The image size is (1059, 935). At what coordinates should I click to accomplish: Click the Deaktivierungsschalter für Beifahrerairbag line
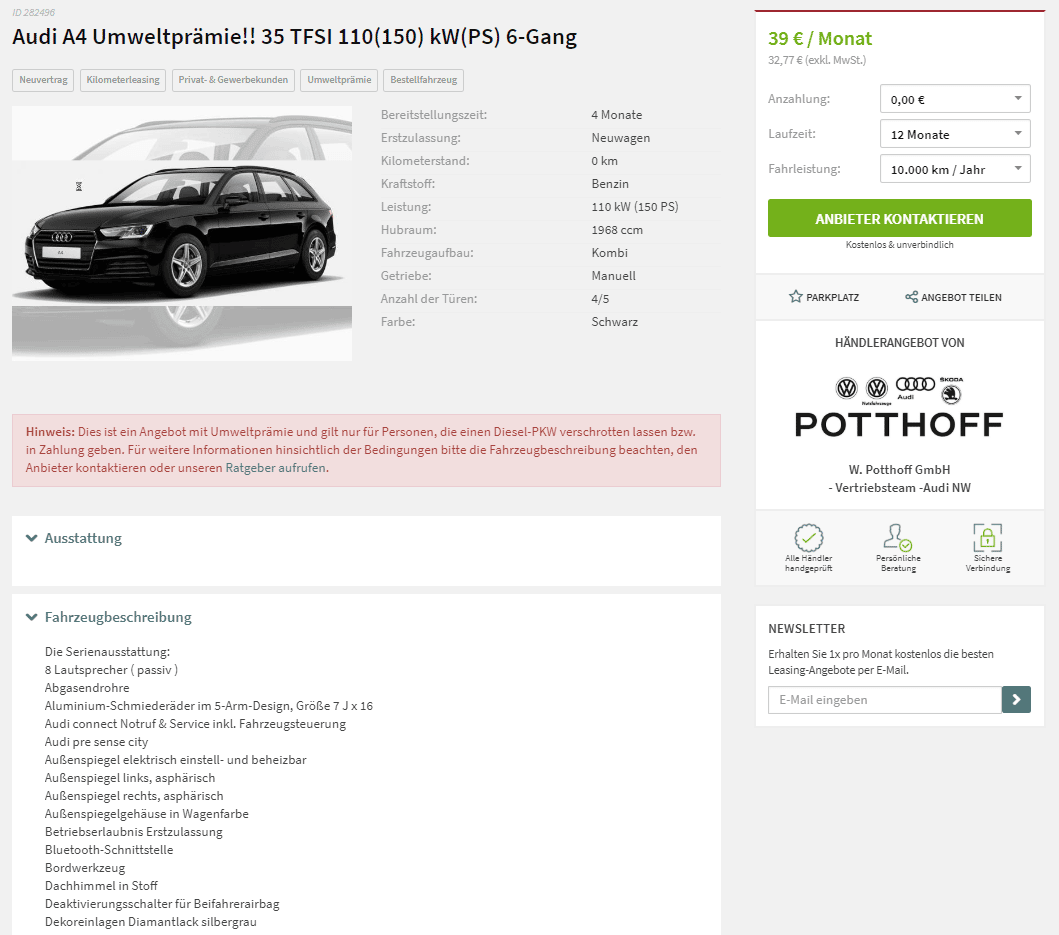[162, 904]
